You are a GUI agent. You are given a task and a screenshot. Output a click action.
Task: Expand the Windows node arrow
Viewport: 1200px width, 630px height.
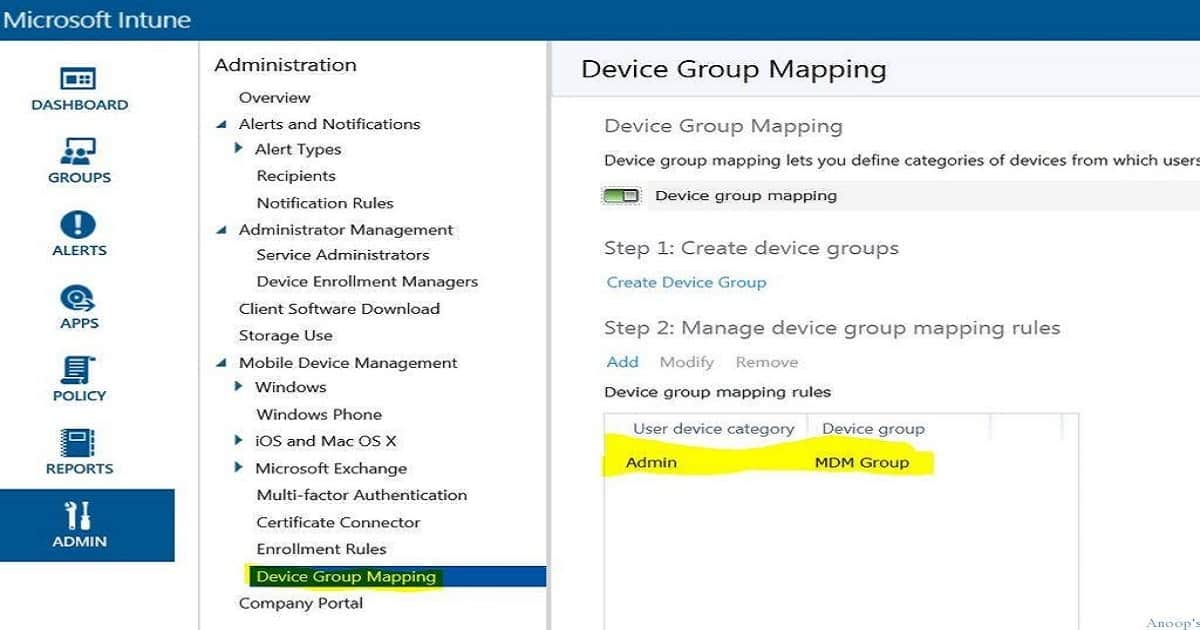pyautogui.click(x=239, y=386)
